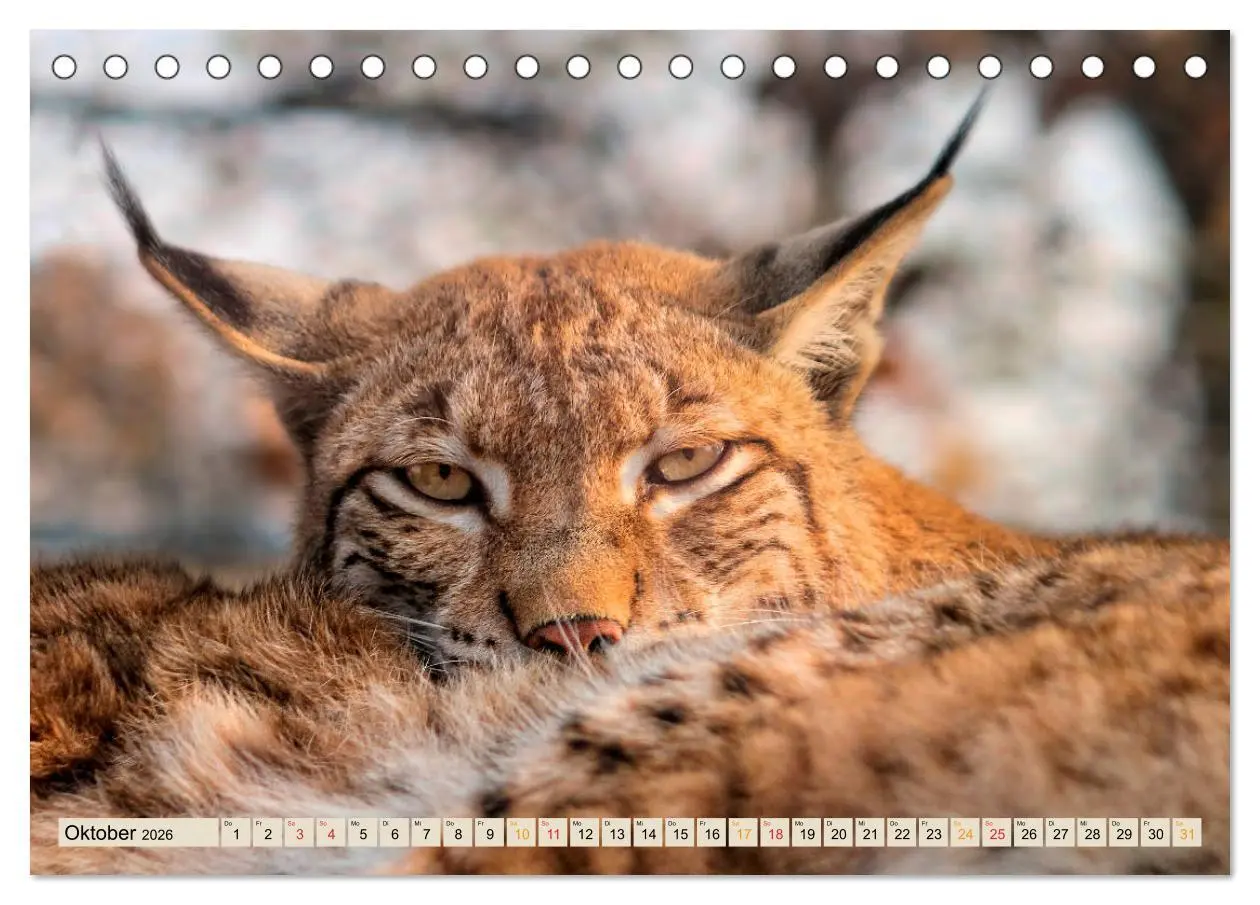
Task: Select Saturday 3 in the date strip
Action: point(299,832)
